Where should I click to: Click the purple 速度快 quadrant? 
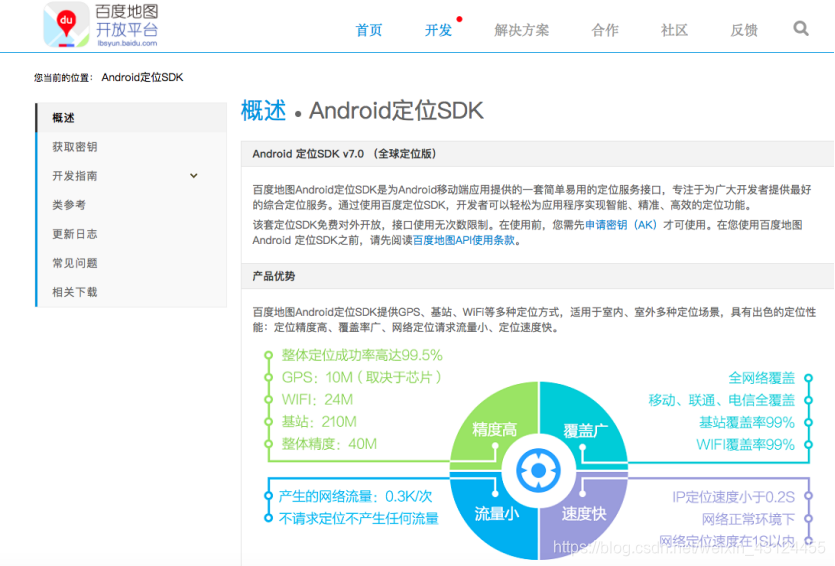(x=584, y=513)
